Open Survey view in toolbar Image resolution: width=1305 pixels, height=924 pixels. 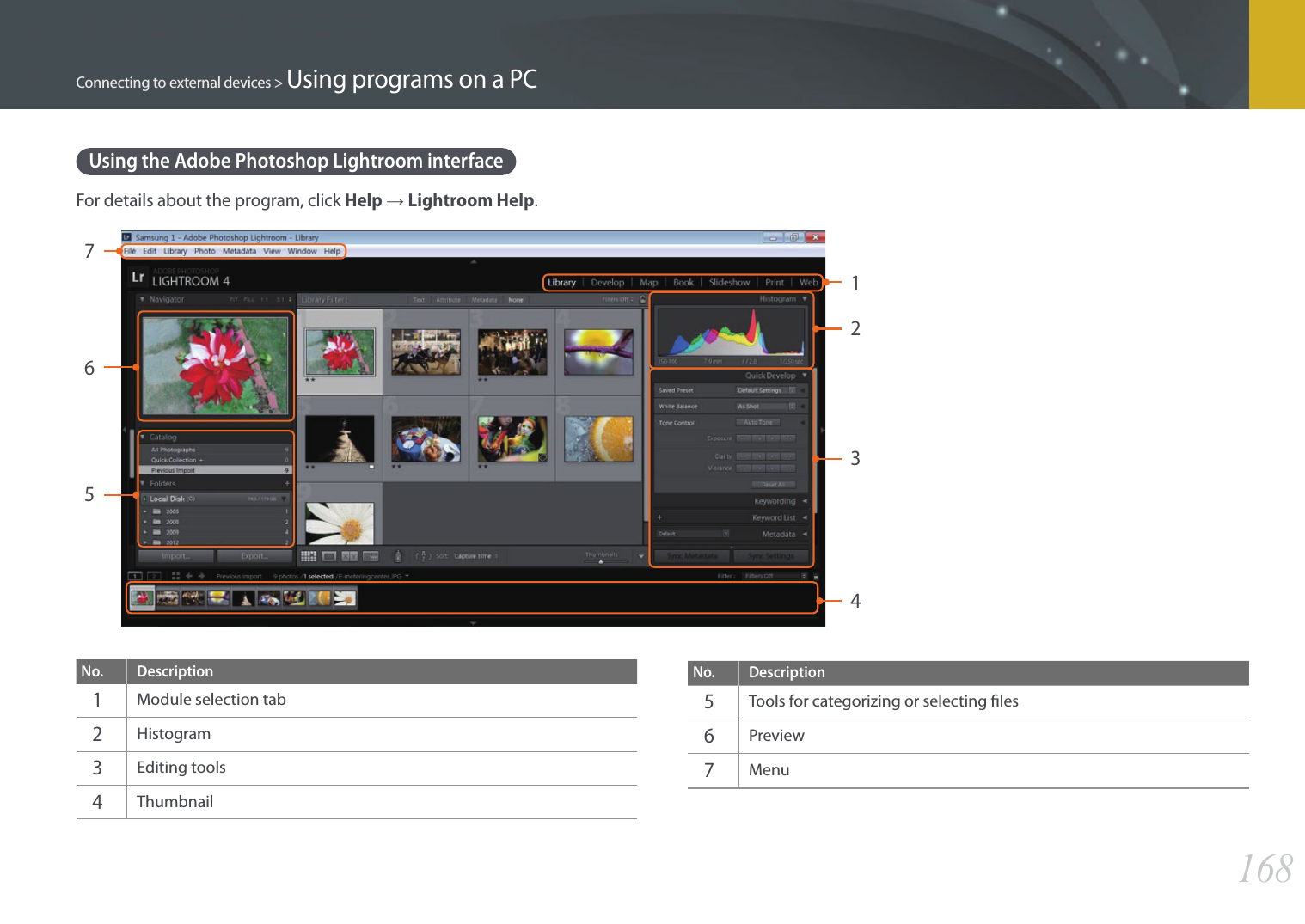click(x=371, y=556)
